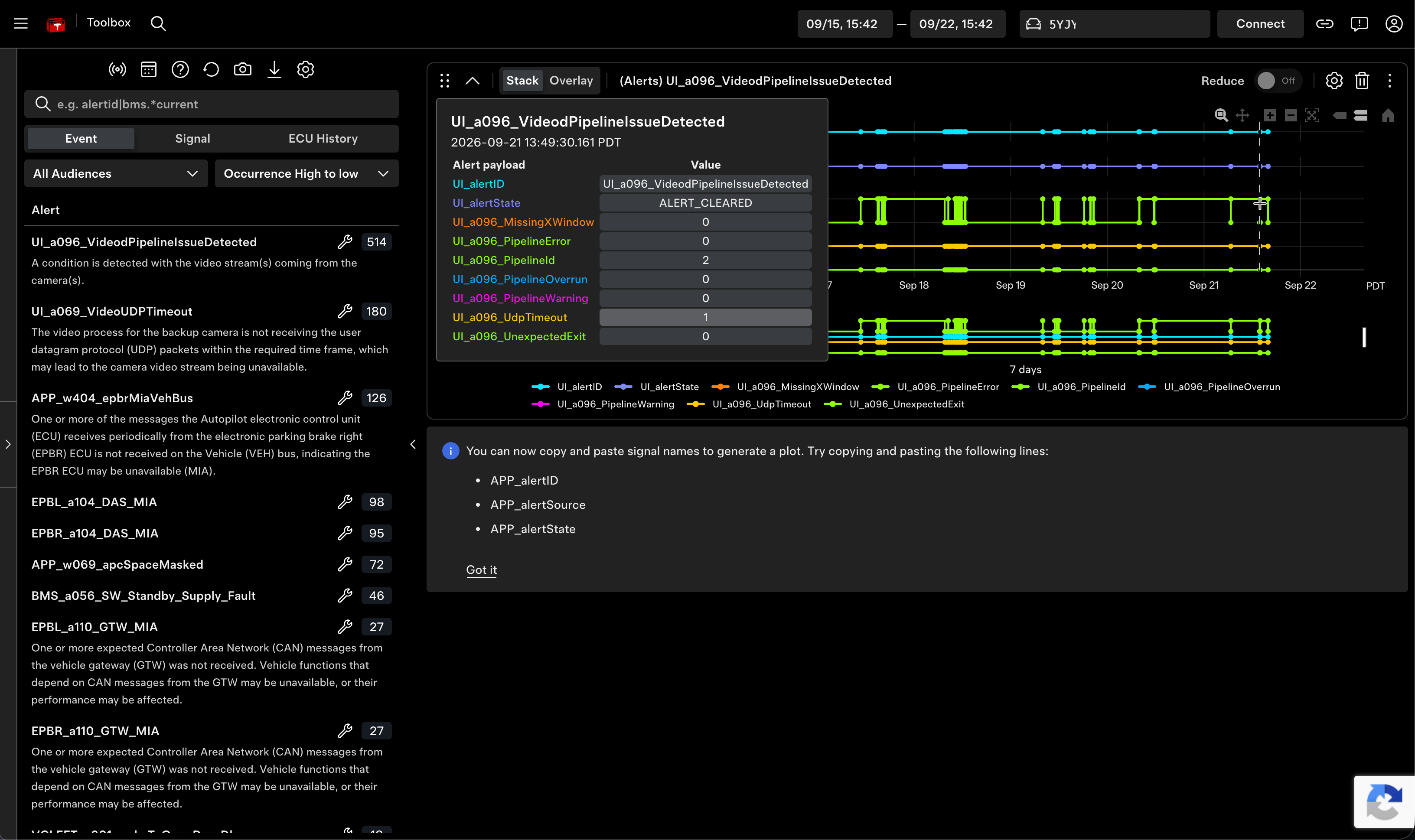
Task: Switch to the ECU History tab
Action: tap(323, 139)
